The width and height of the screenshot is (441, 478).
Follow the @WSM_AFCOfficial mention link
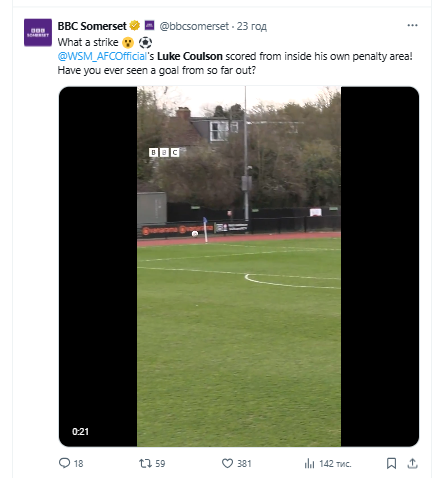[102, 56]
